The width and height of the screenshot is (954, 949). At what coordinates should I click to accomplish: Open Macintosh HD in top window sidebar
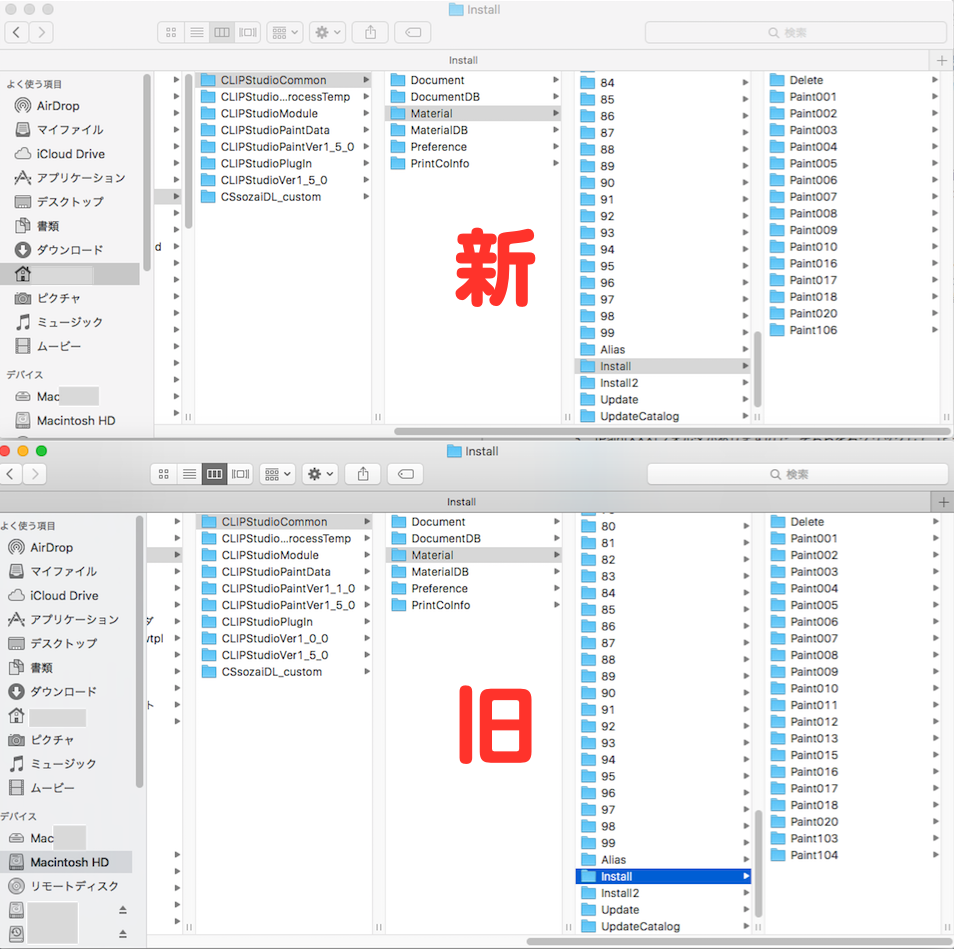click(x=75, y=420)
